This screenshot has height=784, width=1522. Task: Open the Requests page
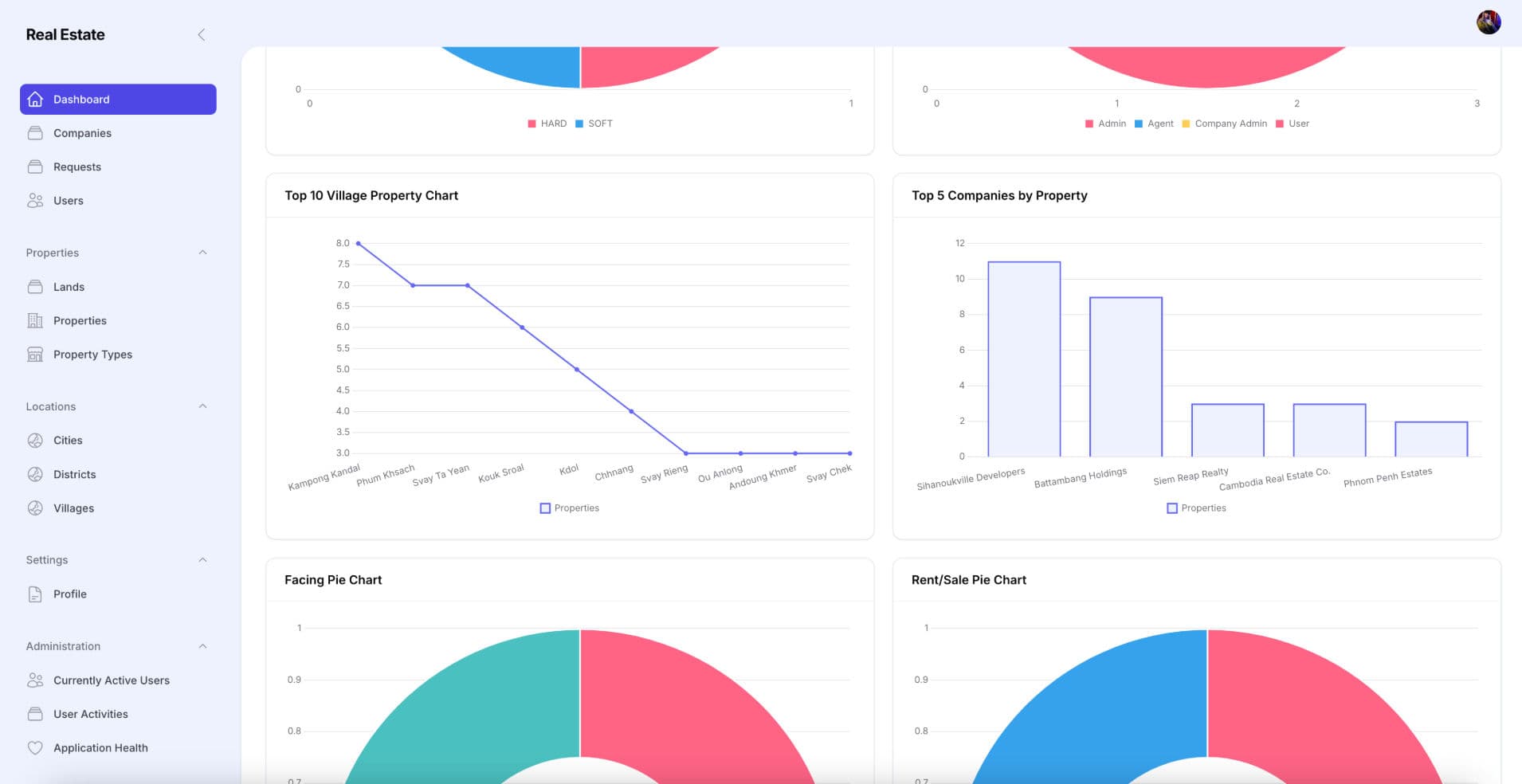click(x=118, y=167)
